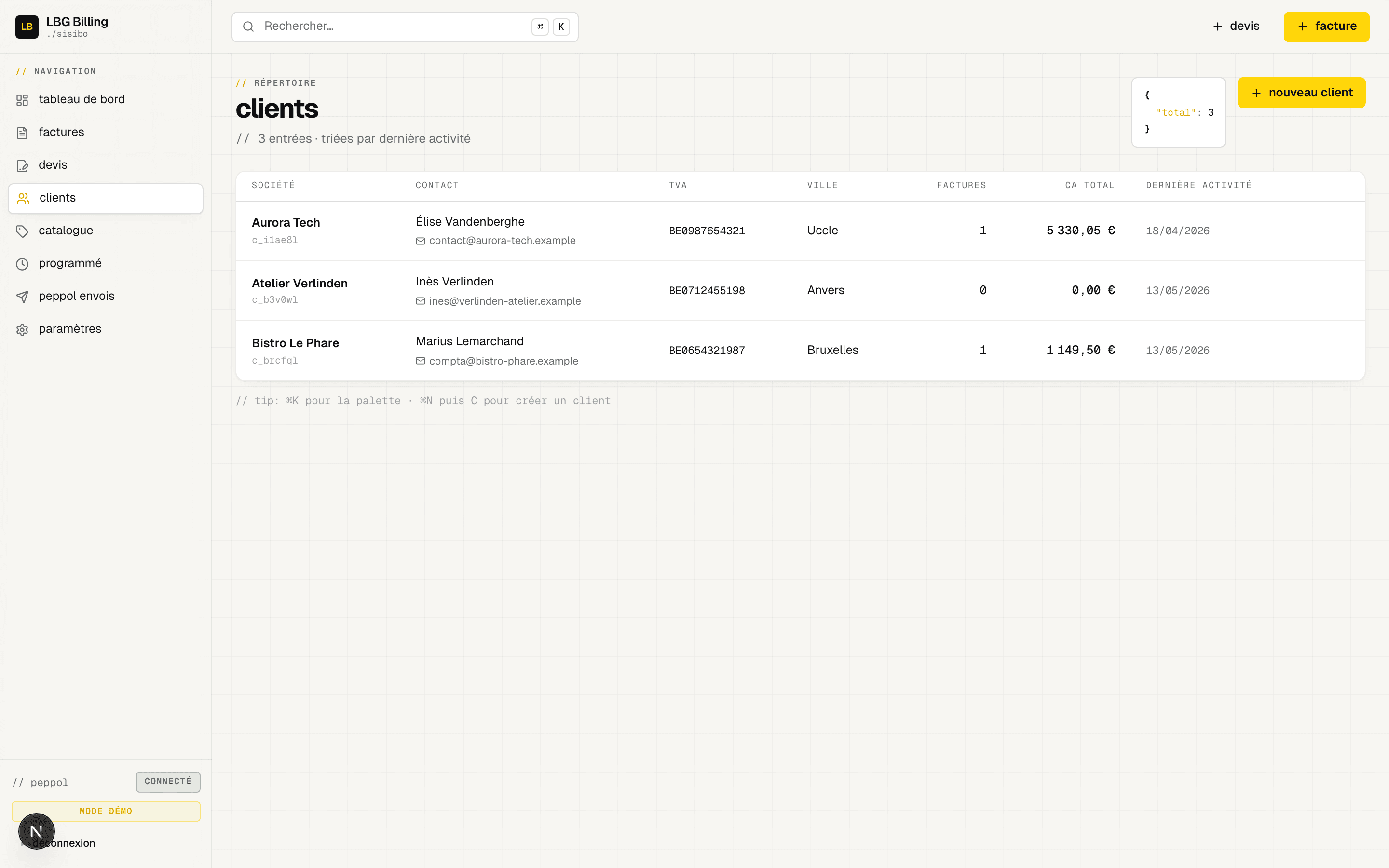Click the FACTURES column header
The width and height of the screenshot is (1389, 868).
[x=961, y=185]
